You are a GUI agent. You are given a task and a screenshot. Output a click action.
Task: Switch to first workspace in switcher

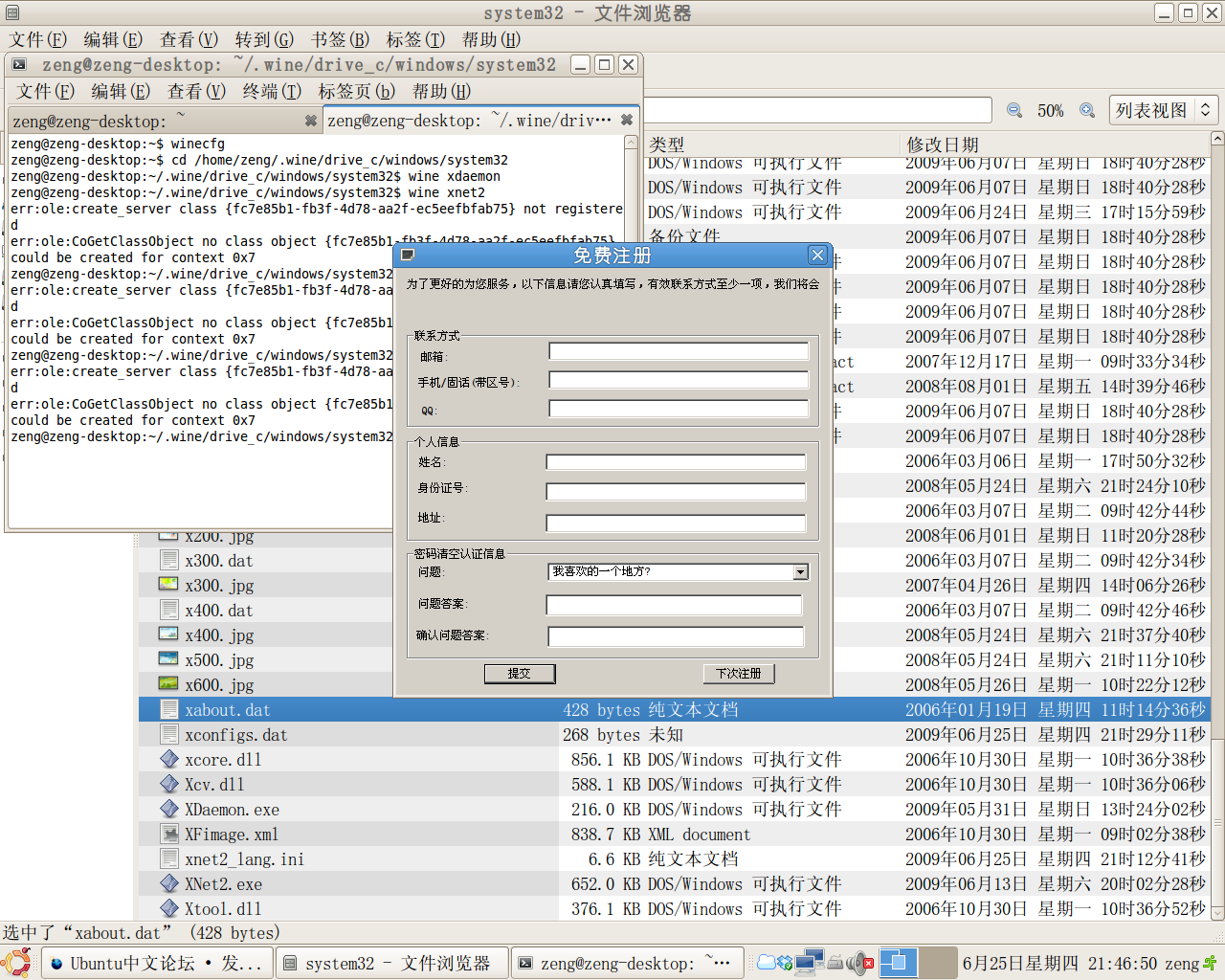click(x=899, y=963)
